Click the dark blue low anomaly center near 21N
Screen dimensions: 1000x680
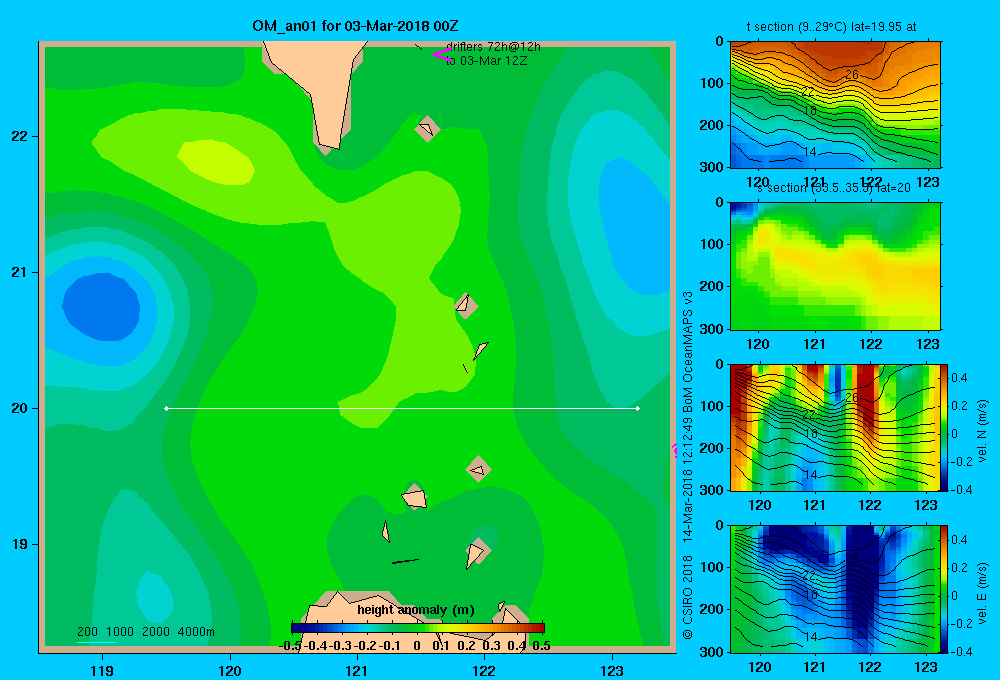101,307
